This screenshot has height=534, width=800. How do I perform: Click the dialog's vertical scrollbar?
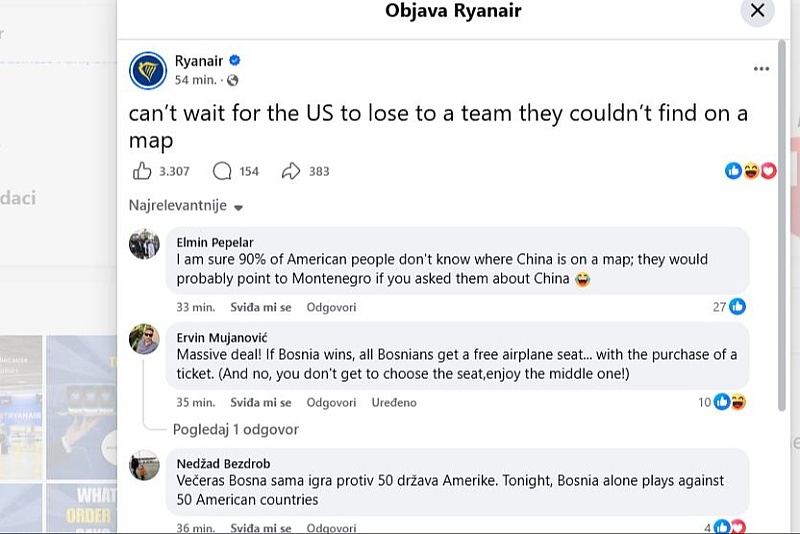coord(782,224)
